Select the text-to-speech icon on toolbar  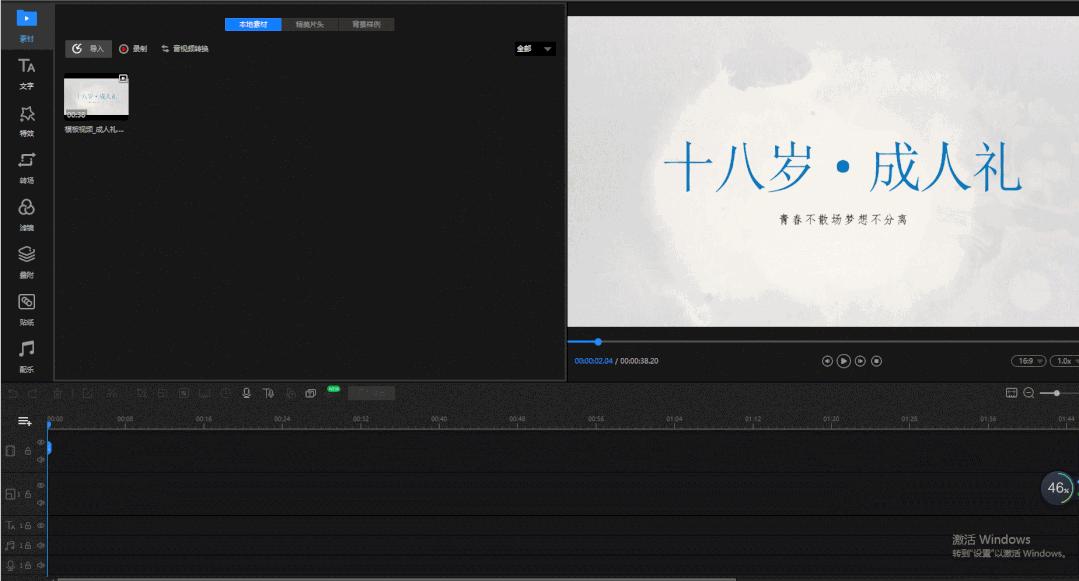tap(268, 393)
